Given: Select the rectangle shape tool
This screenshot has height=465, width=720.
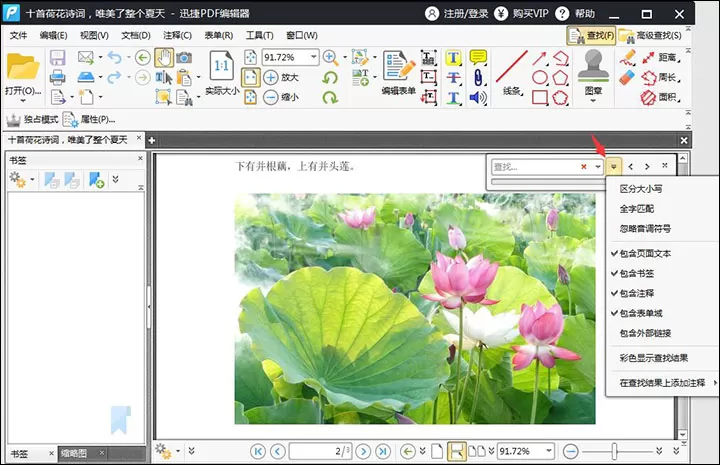Looking at the screenshot, I should [540, 97].
